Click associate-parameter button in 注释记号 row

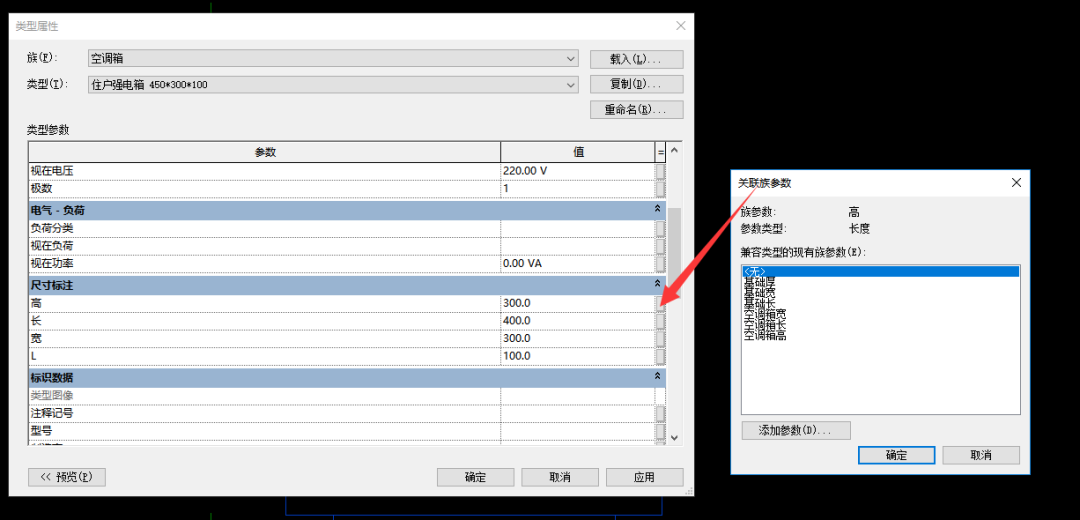pyautogui.click(x=660, y=414)
